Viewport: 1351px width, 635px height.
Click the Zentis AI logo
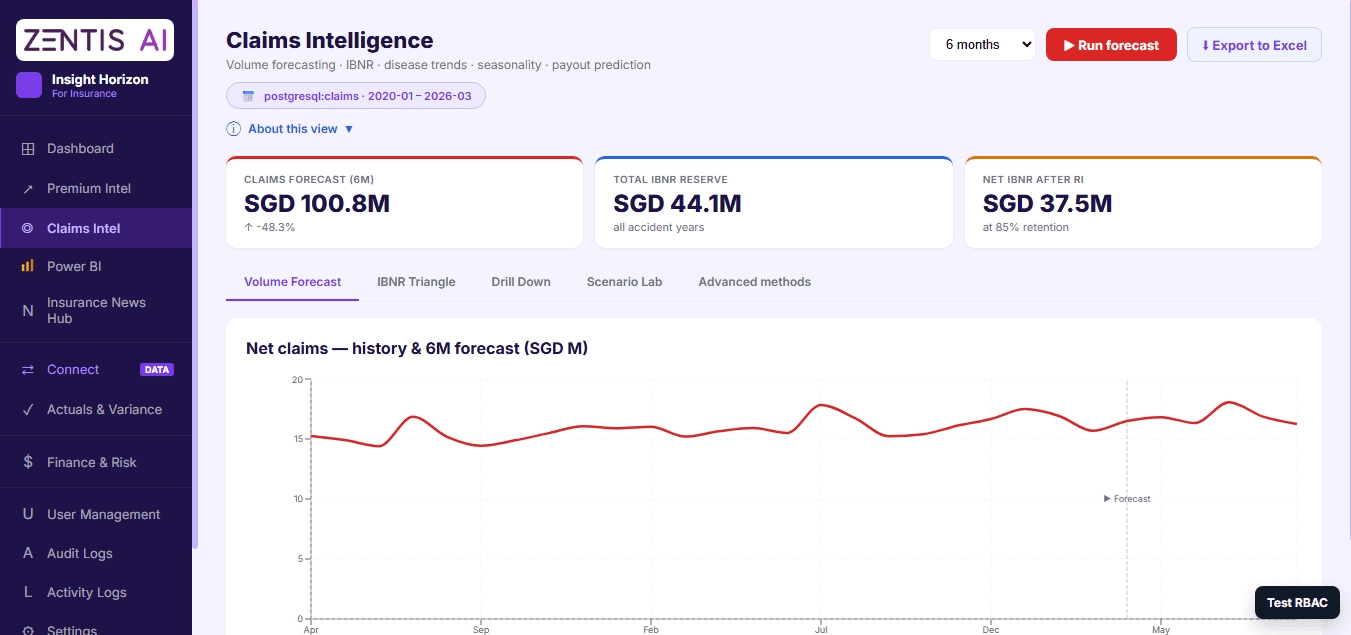[95, 40]
